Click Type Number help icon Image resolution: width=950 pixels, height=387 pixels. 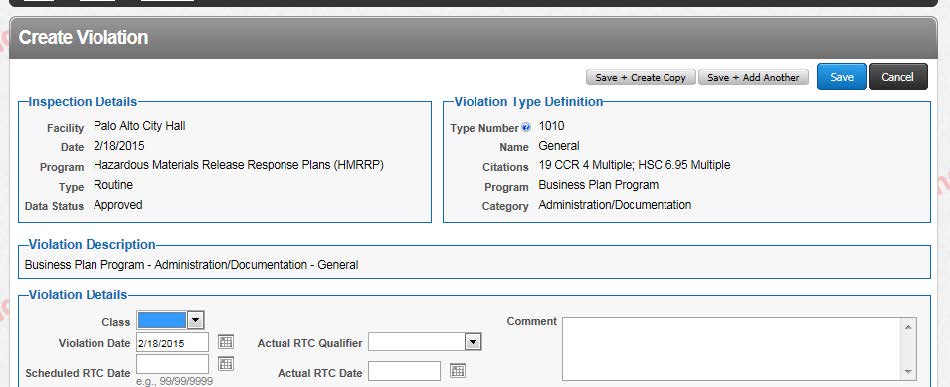526,128
